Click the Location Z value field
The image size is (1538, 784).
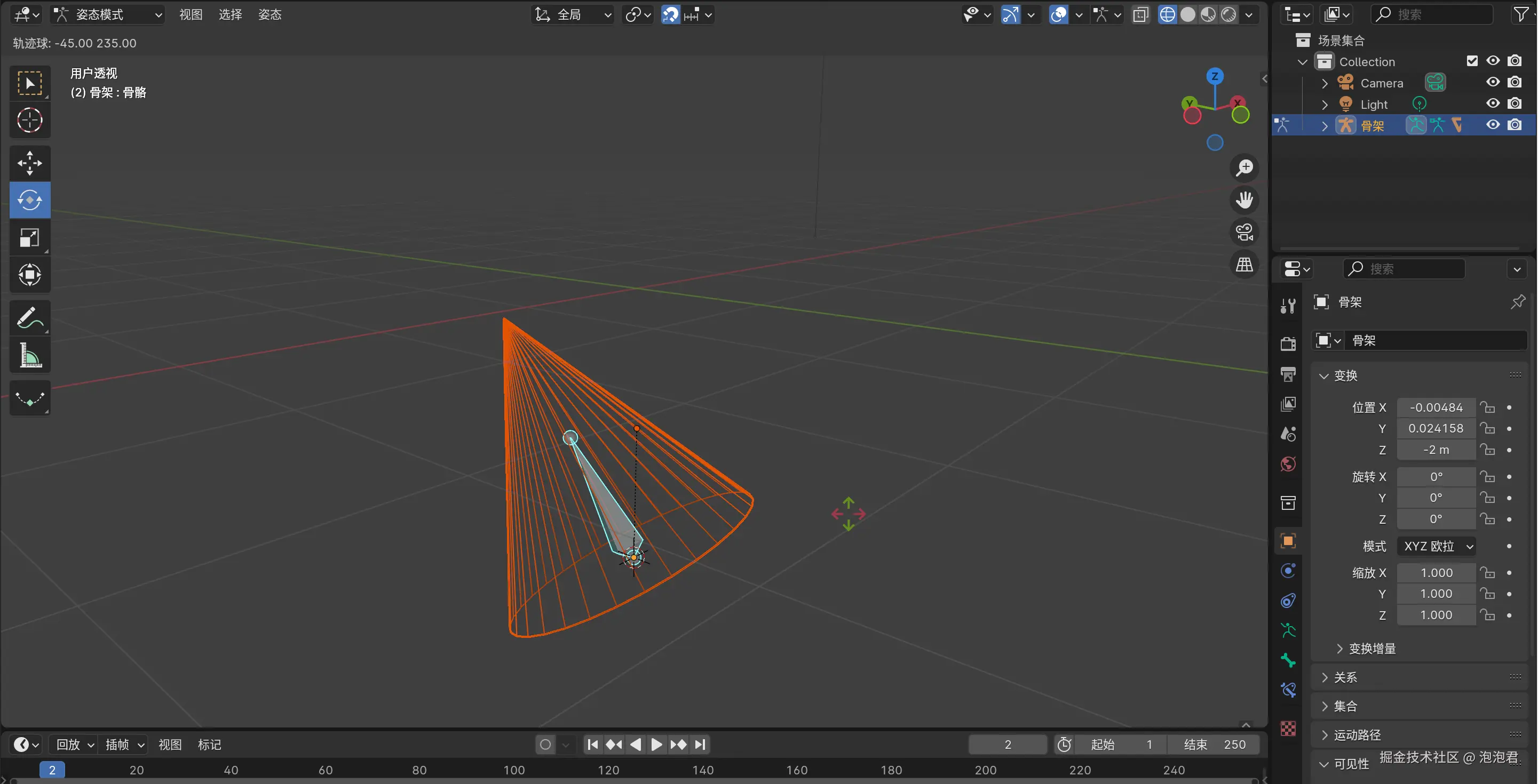click(x=1436, y=449)
